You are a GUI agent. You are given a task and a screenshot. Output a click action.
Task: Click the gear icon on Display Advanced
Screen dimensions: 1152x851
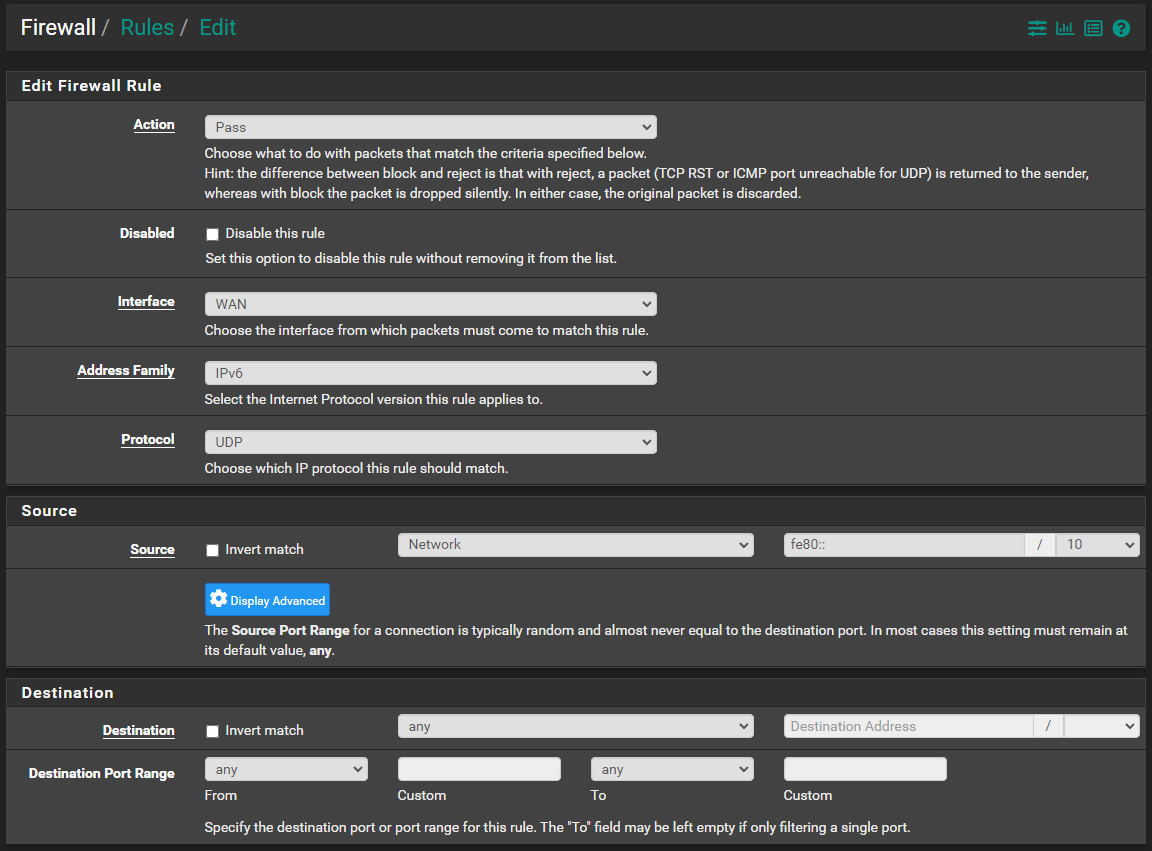tap(218, 599)
